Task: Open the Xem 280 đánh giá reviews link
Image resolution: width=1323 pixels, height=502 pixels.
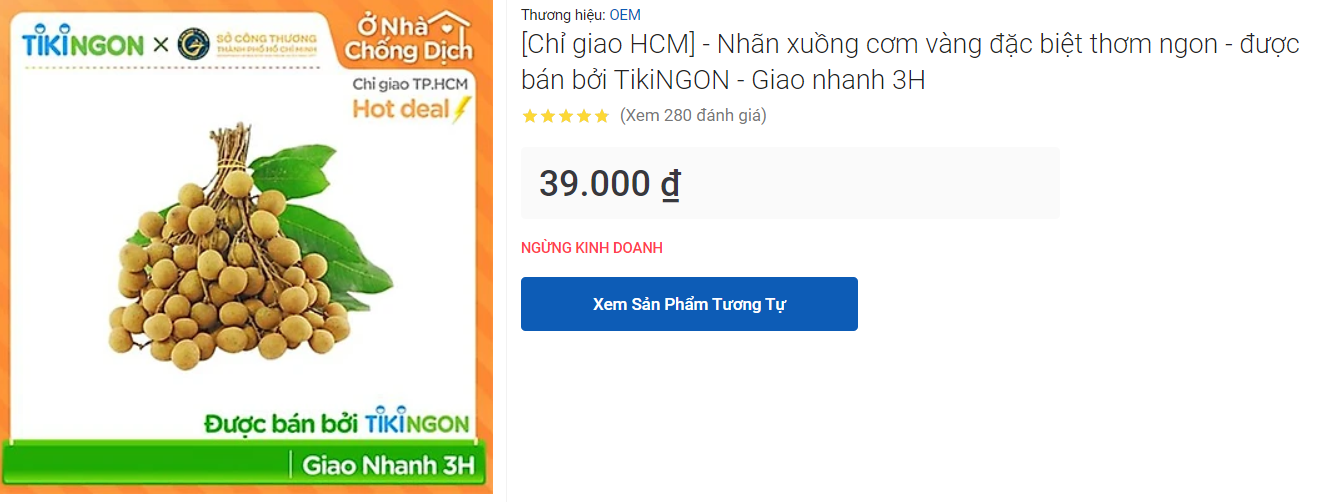Action: [693, 115]
